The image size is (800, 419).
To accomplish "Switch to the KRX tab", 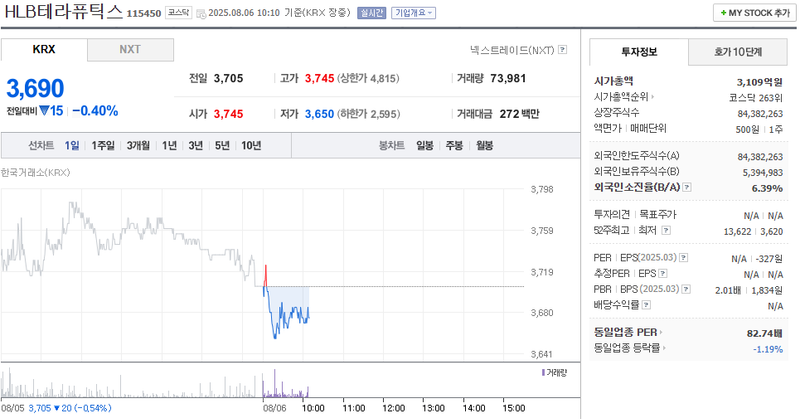I will pos(44,50).
